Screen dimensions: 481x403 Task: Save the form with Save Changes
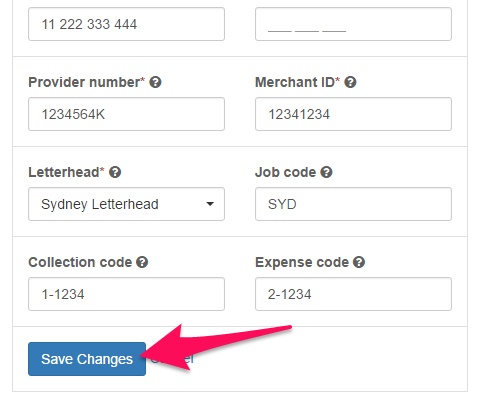(87, 359)
